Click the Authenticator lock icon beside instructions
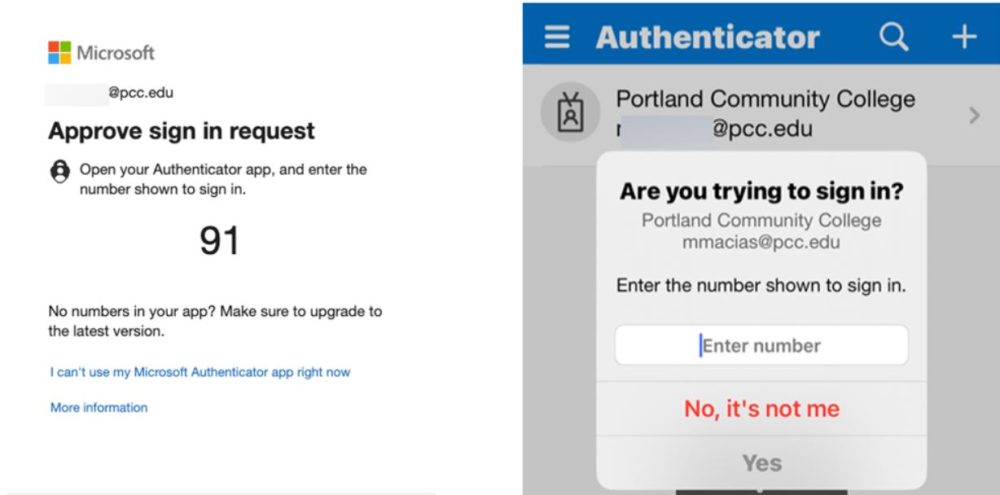 60,171
